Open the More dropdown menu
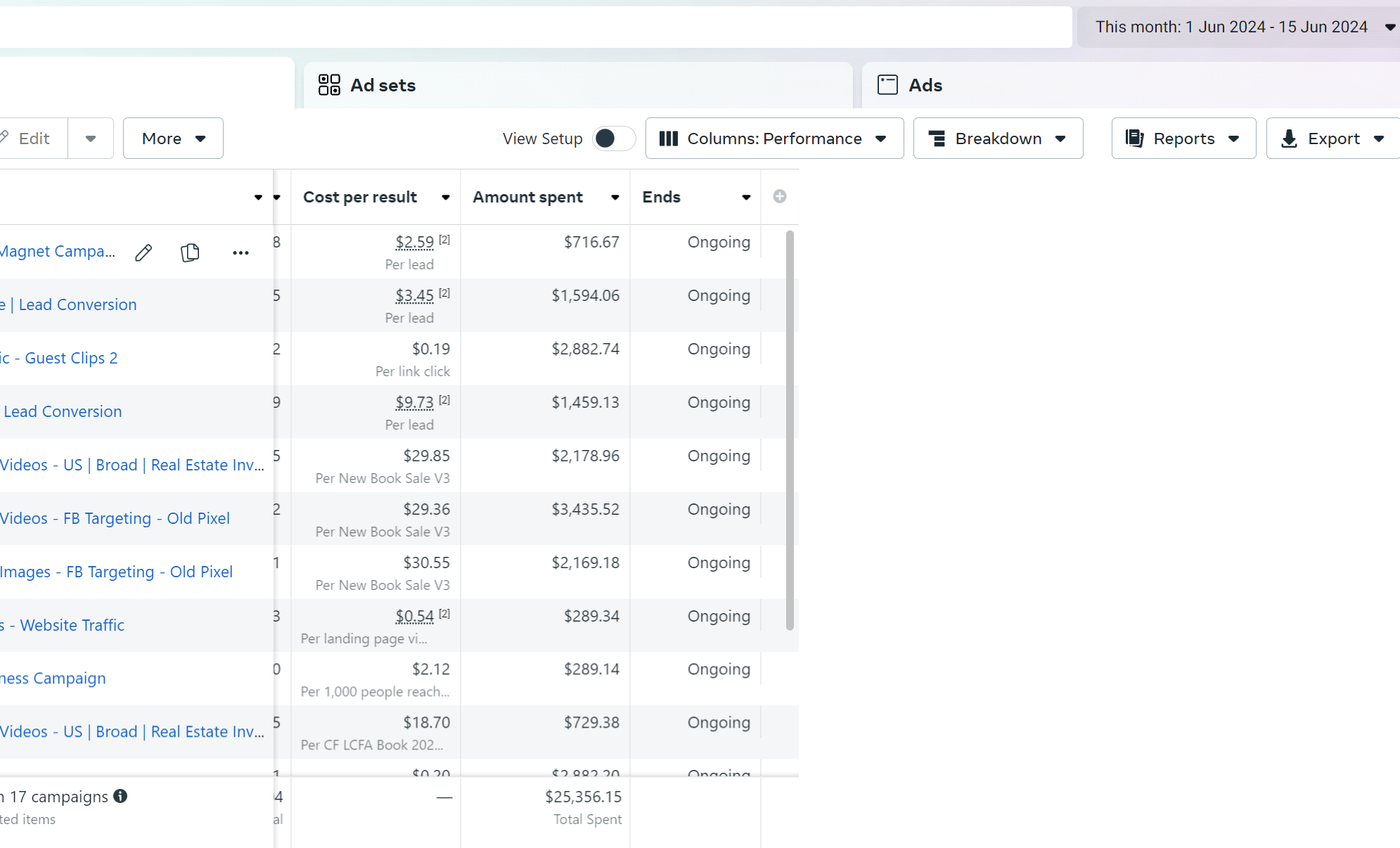 [x=173, y=139]
